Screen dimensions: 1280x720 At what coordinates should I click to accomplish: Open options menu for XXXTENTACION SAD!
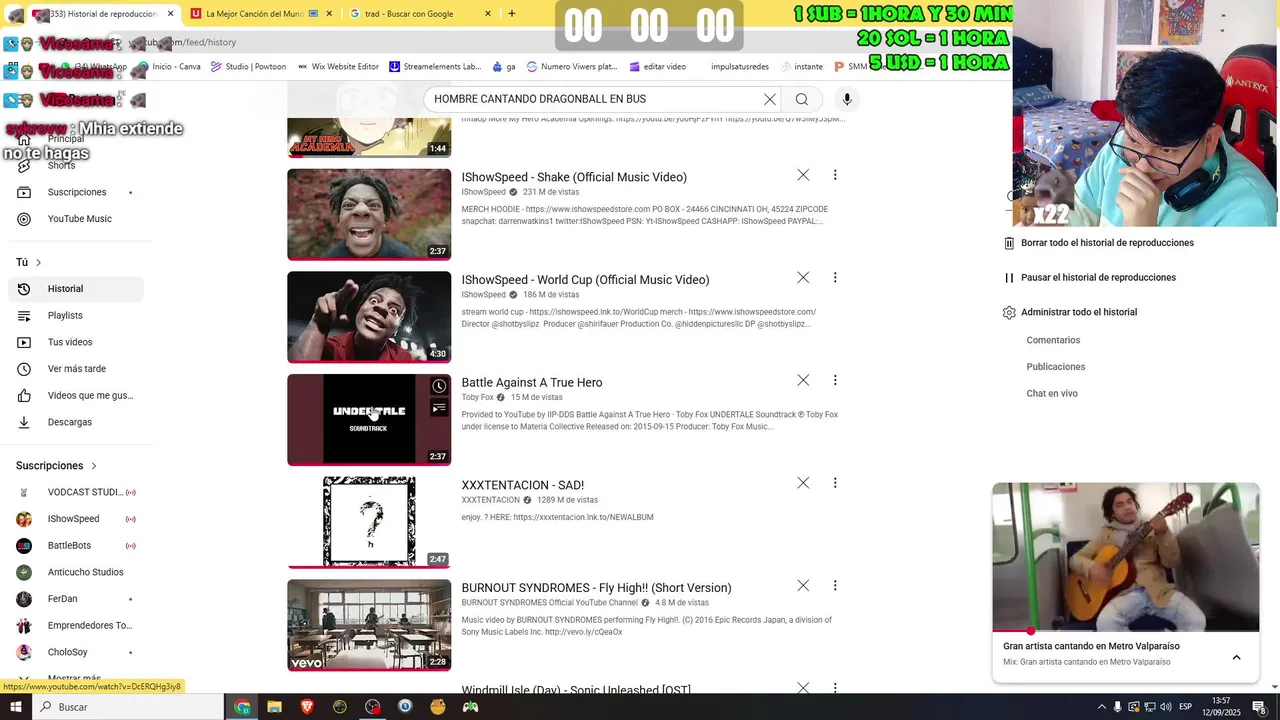[x=835, y=483]
